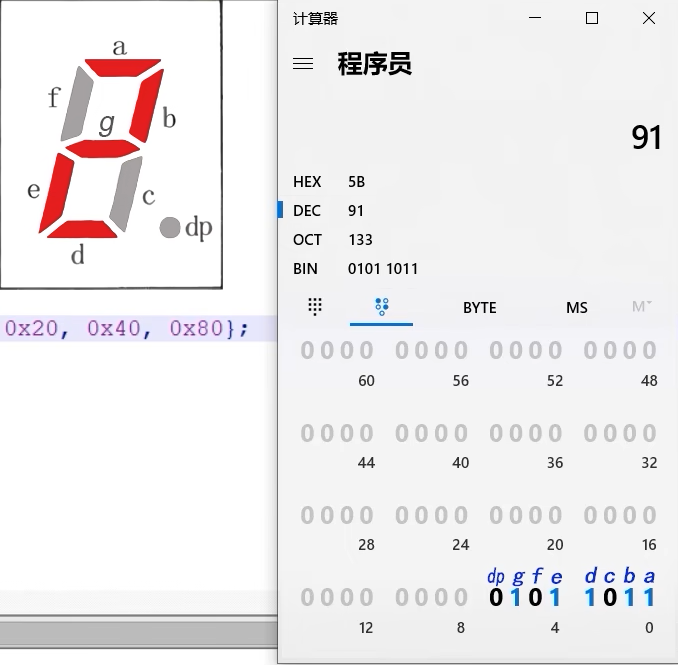Flip the bit labeled g
This screenshot has height=665, width=678.
tap(516, 598)
